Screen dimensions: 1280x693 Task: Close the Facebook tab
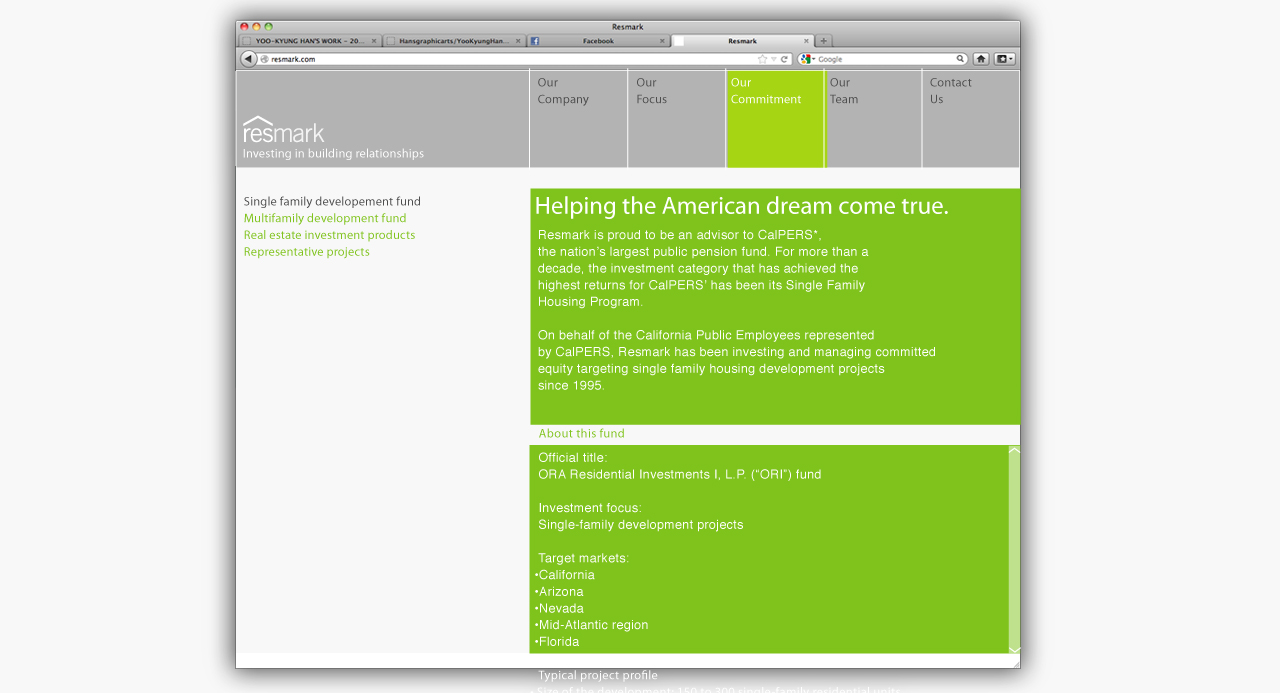point(662,41)
